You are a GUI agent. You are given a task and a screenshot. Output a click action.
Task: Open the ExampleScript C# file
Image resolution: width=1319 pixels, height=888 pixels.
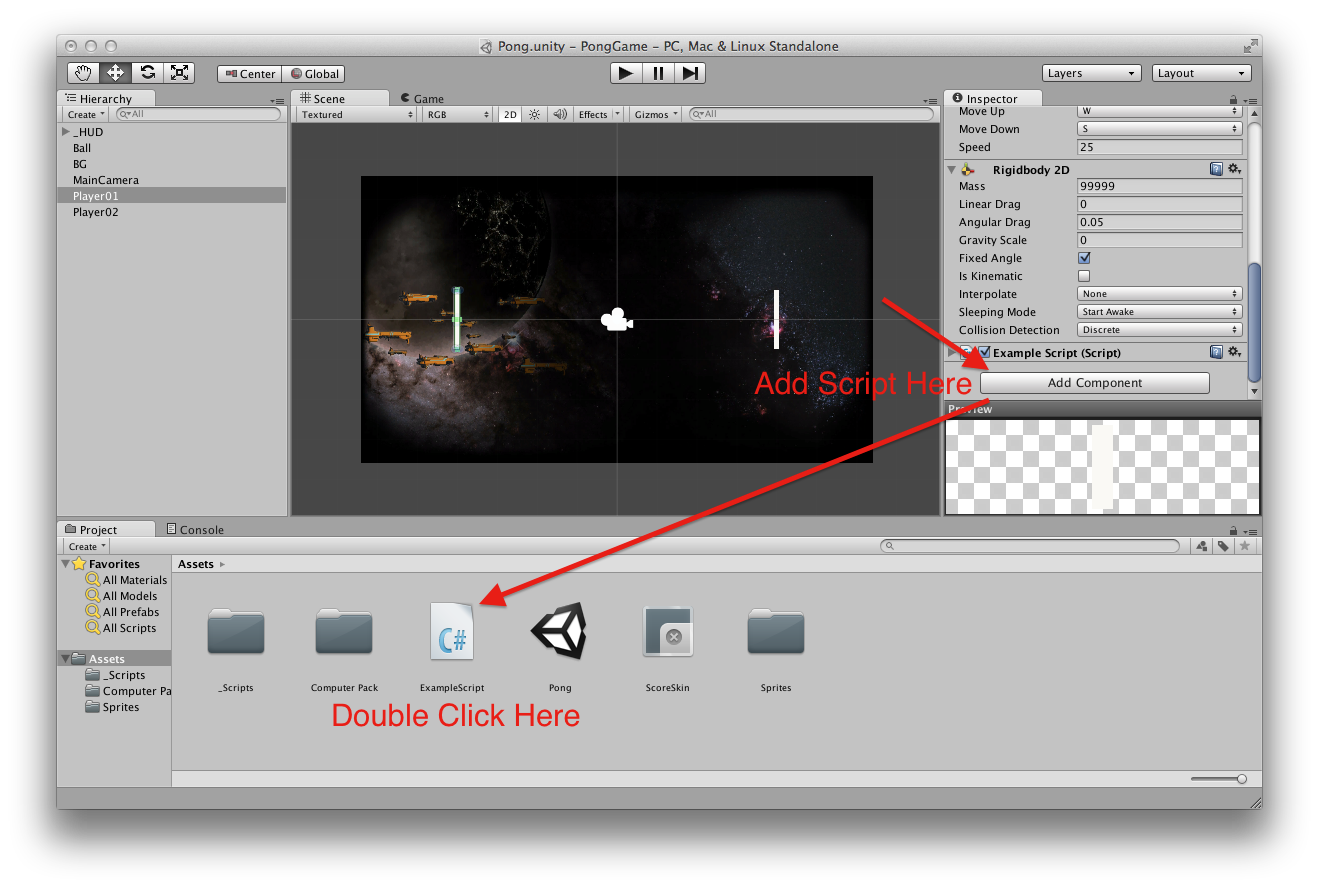[452, 632]
